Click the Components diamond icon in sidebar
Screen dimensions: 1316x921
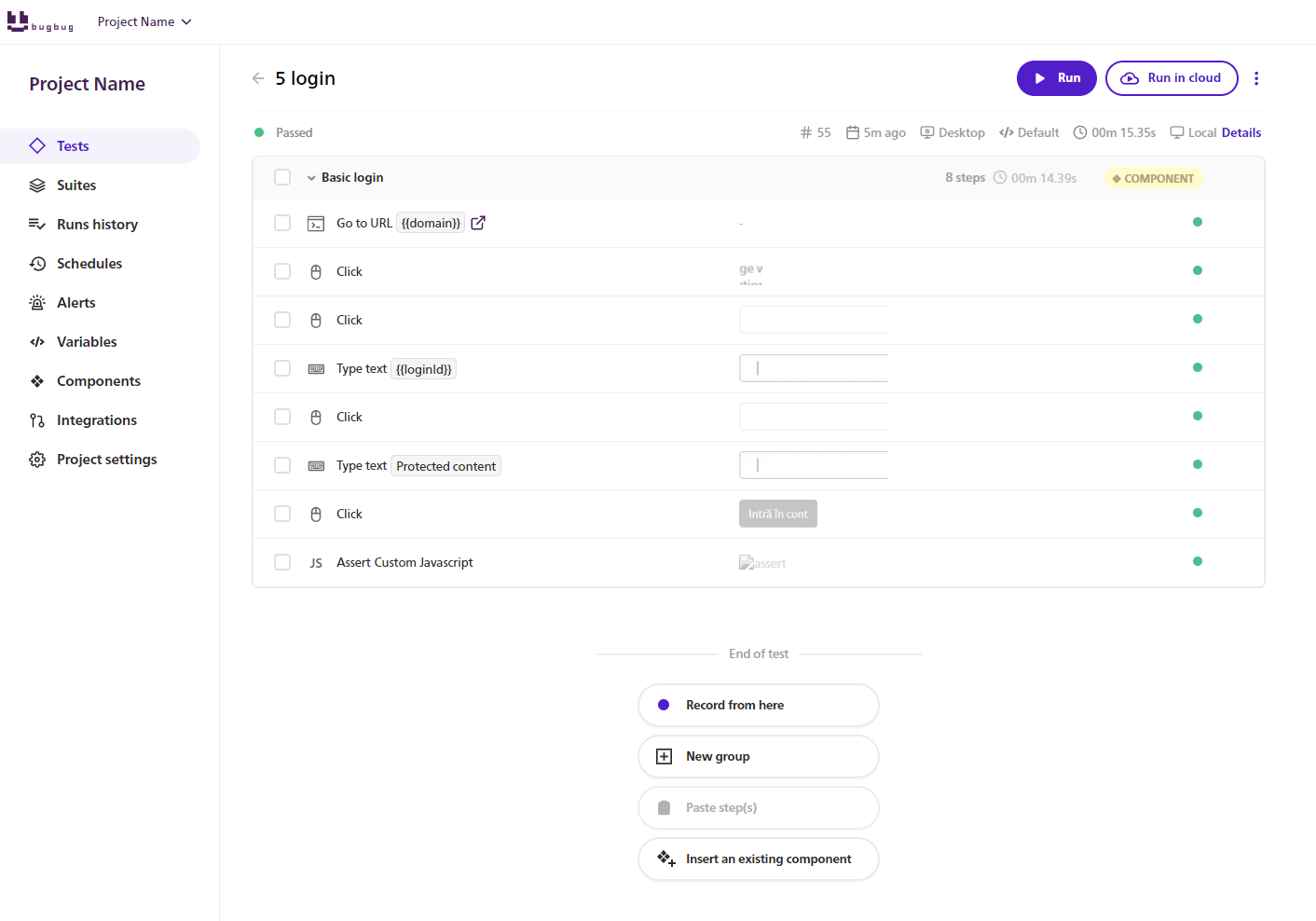click(x=37, y=381)
